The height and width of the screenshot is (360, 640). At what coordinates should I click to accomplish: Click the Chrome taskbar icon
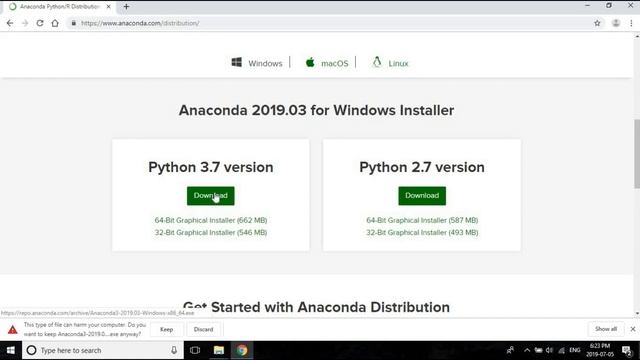(242, 350)
